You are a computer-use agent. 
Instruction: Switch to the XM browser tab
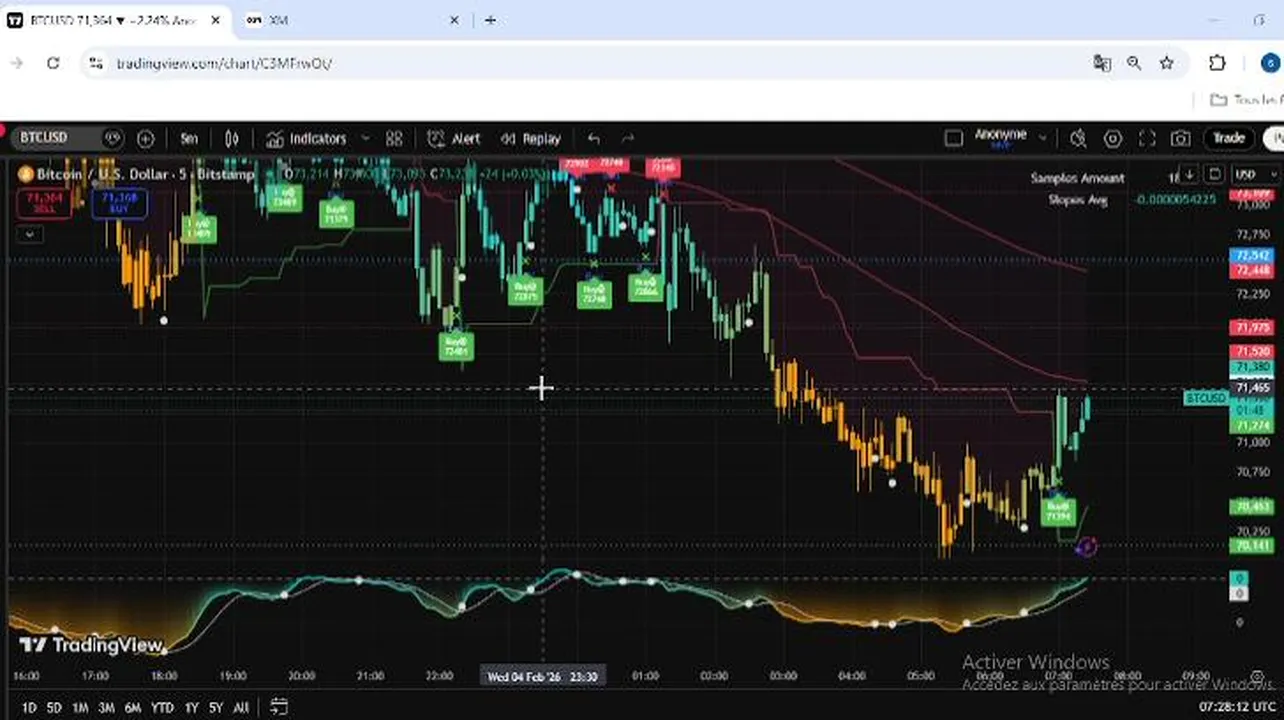[350, 20]
